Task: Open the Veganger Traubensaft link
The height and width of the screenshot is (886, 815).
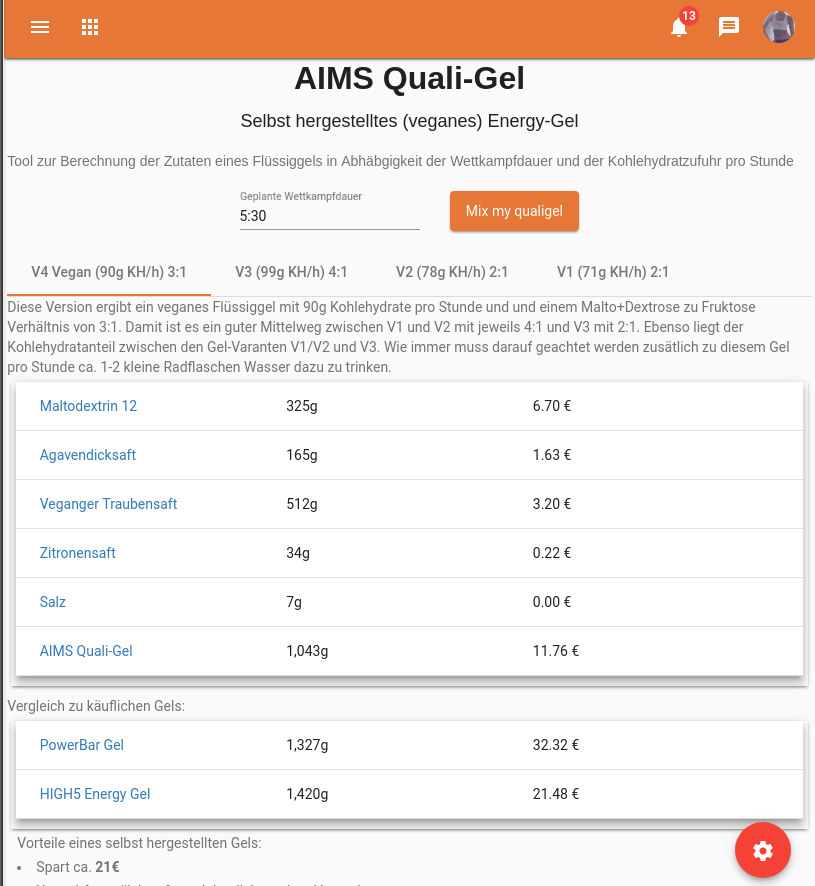Action: pos(108,504)
